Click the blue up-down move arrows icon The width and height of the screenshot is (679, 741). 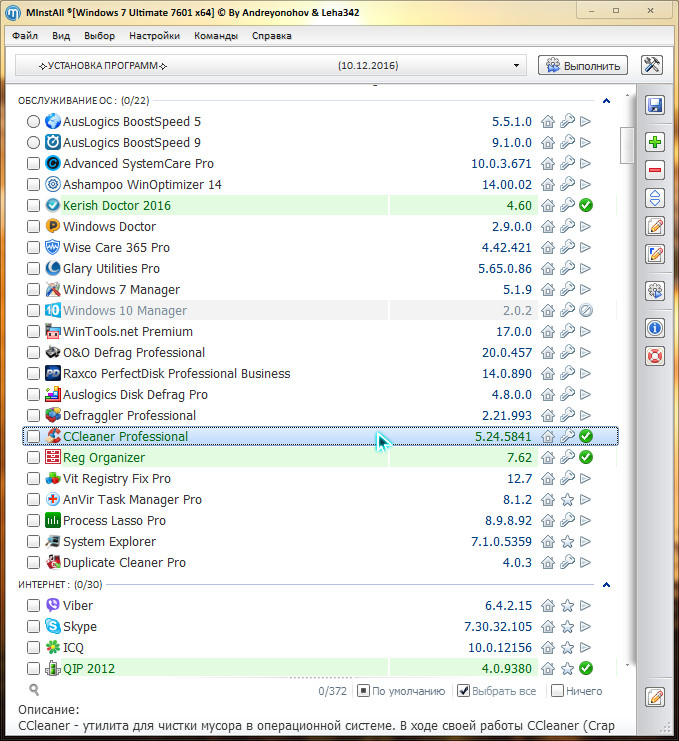pos(655,198)
